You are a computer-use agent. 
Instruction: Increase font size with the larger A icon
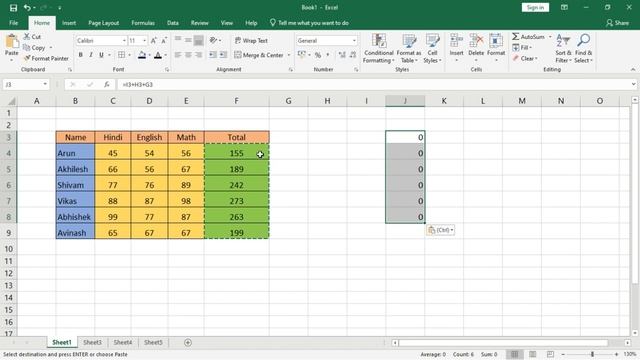(x=153, y=41)
